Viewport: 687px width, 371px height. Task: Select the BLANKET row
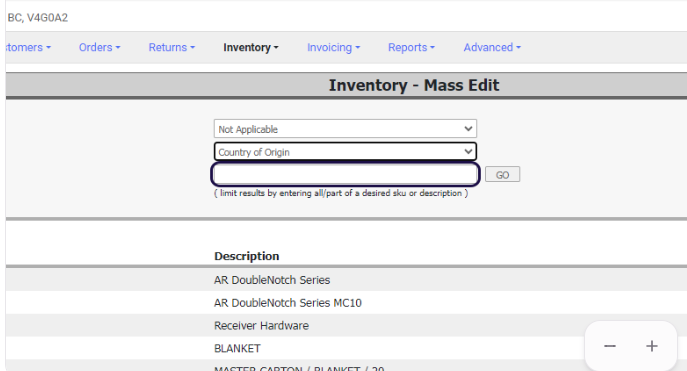coord(346,348)
